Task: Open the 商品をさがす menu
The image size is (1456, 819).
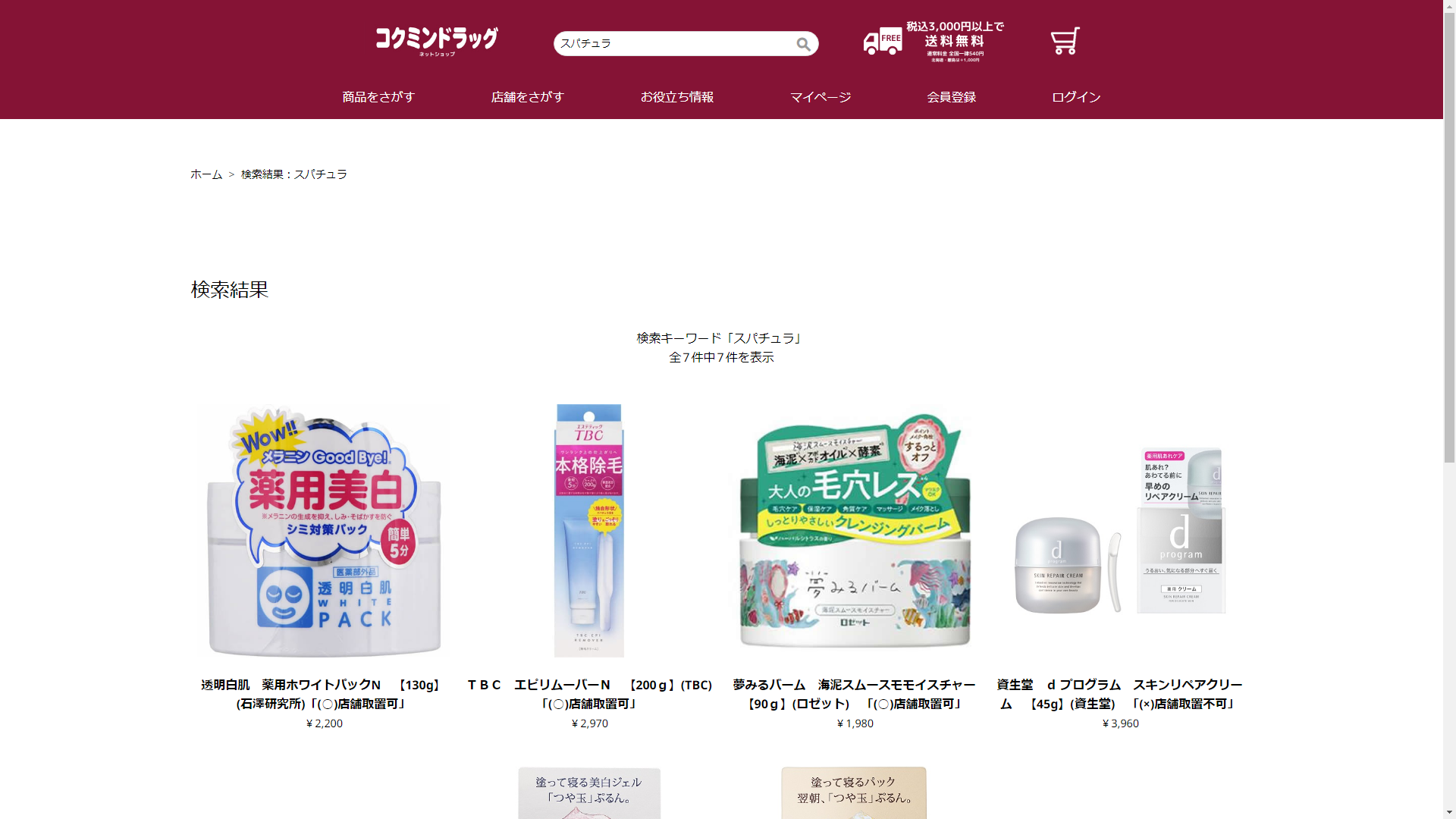Action: [378, 97]
